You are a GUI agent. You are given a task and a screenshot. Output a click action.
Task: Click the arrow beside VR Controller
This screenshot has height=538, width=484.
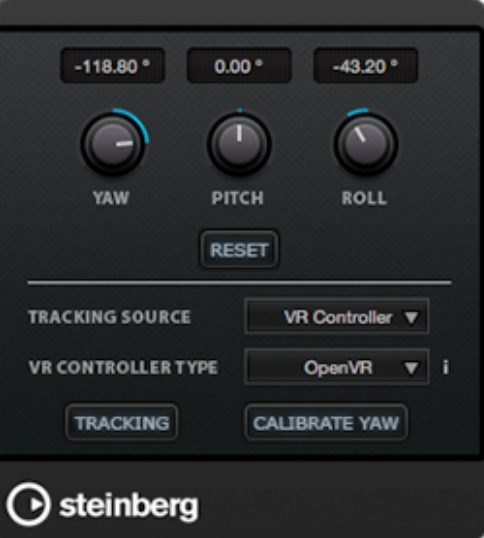[x=411, y=317]
